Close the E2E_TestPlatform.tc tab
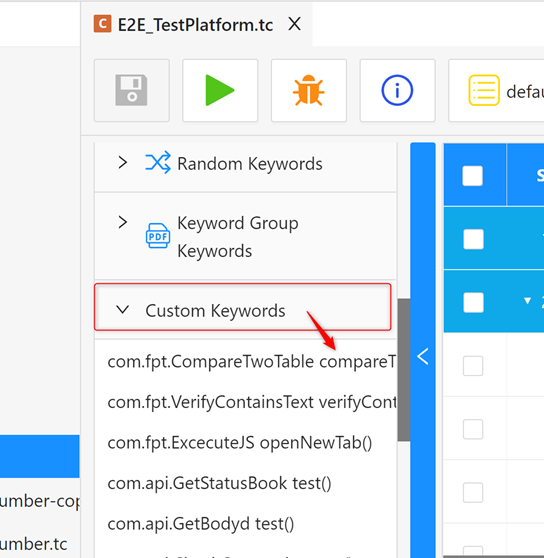 coord(294,24)
